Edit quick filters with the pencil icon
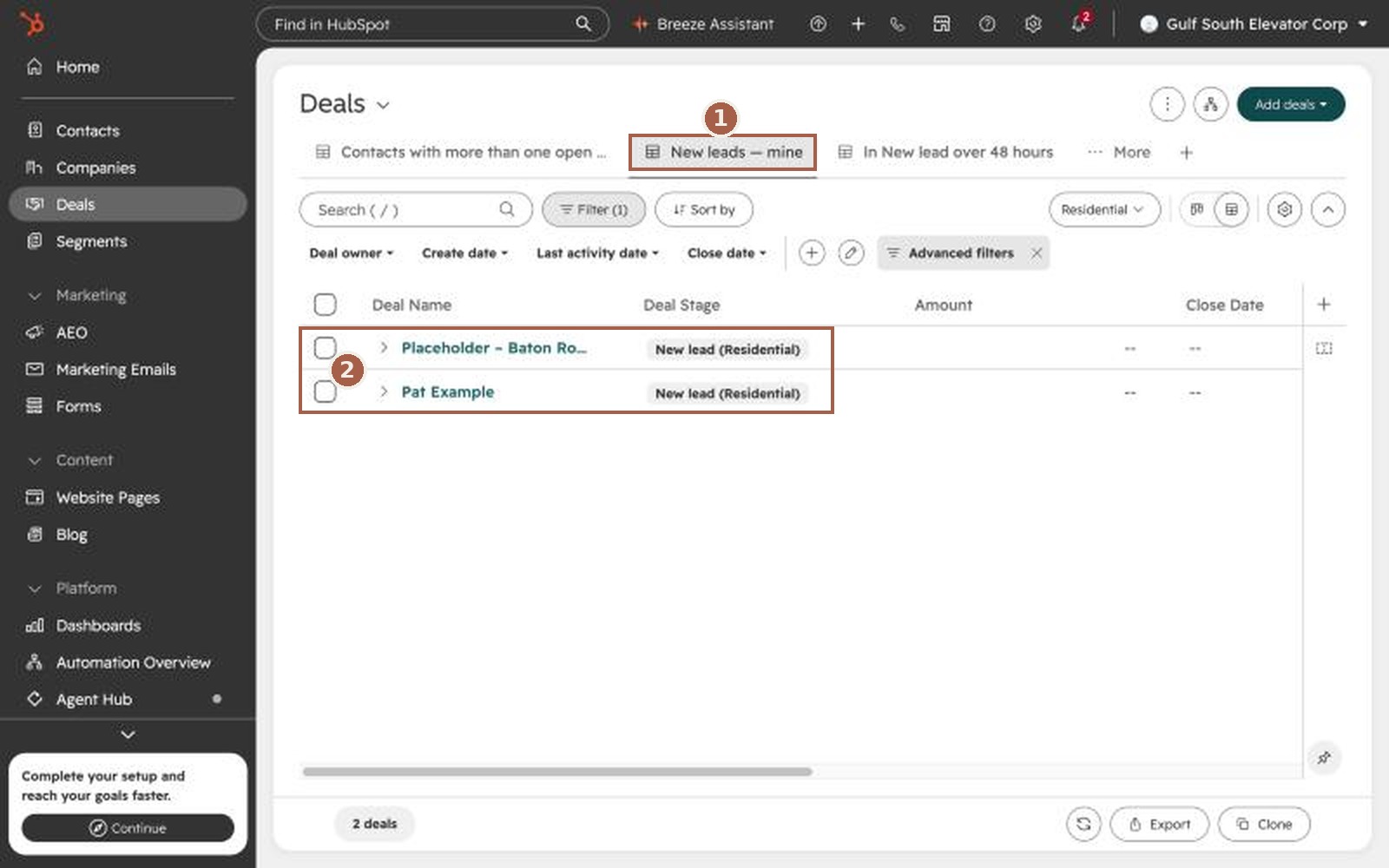 (851, 253)
